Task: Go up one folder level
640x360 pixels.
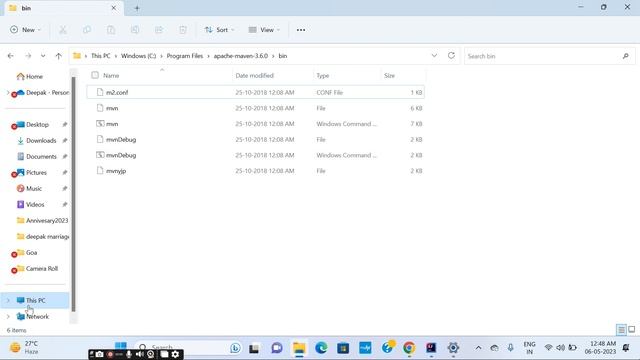Action: [x=58, y=56]
